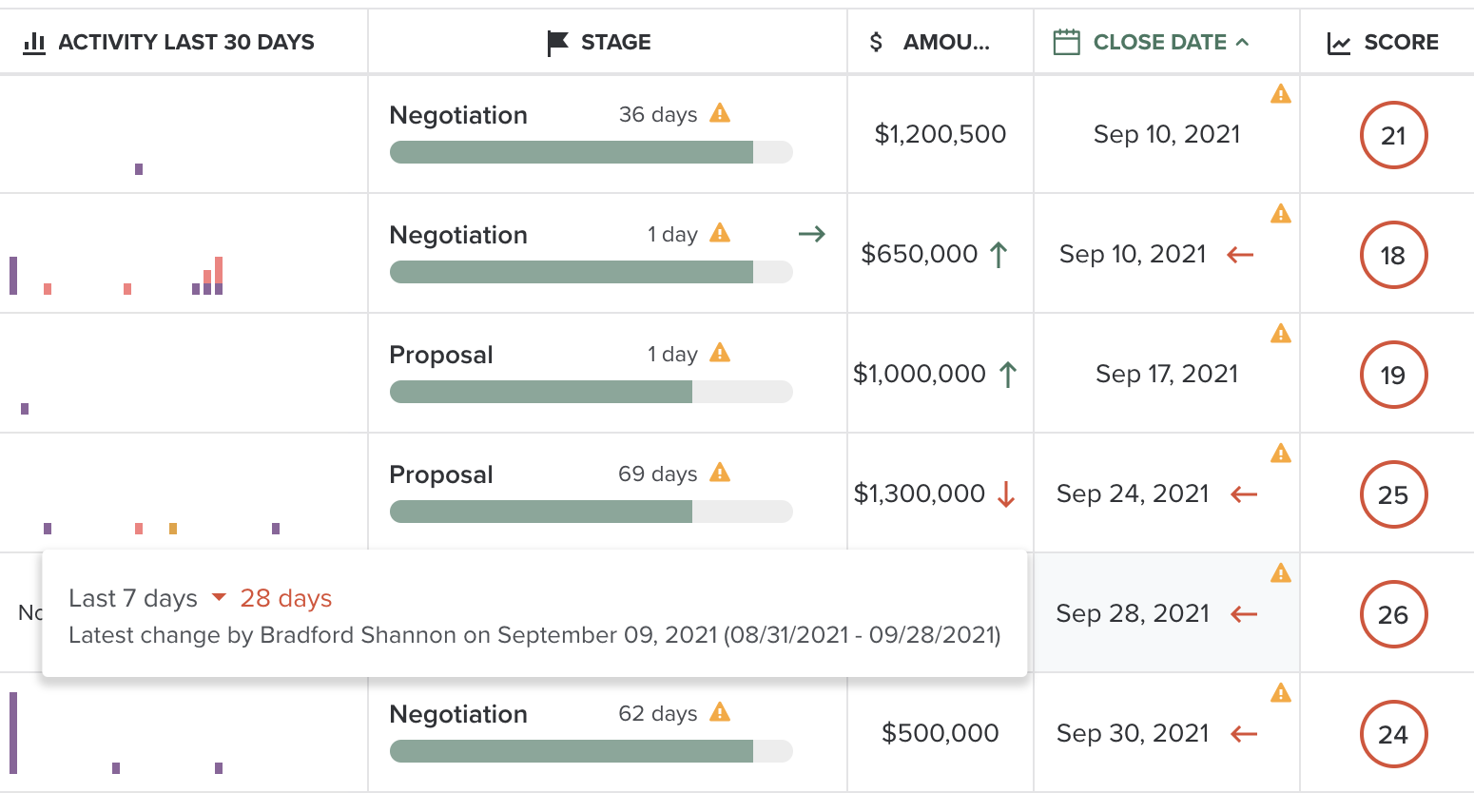Viewport: 1474px width, 812px height.
Task: Click the red down arrow beside $1,300,000
Action: [1006, 493]
